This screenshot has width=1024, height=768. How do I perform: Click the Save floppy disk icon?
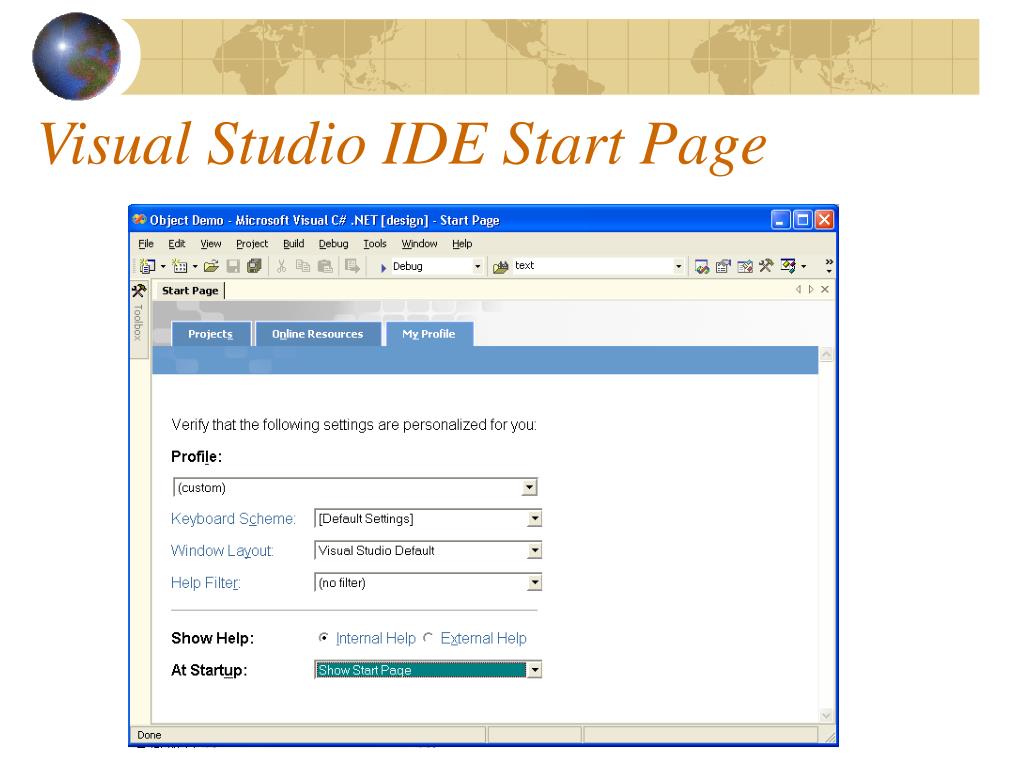233,266
